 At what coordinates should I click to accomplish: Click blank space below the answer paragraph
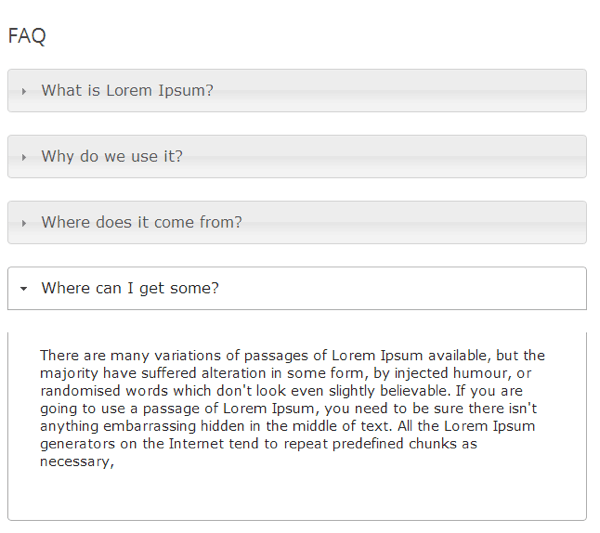297,496
